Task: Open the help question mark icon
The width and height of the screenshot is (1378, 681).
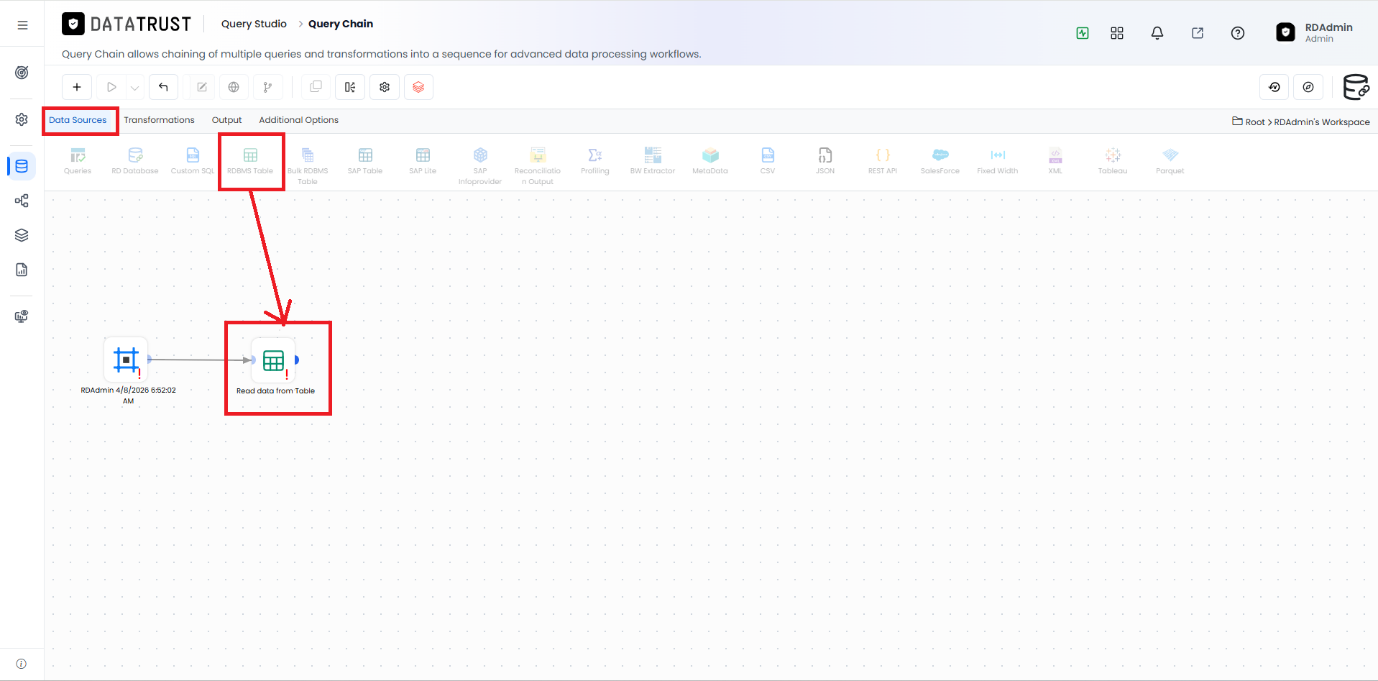Action: pyautogui.click(x=1238, y=33)
